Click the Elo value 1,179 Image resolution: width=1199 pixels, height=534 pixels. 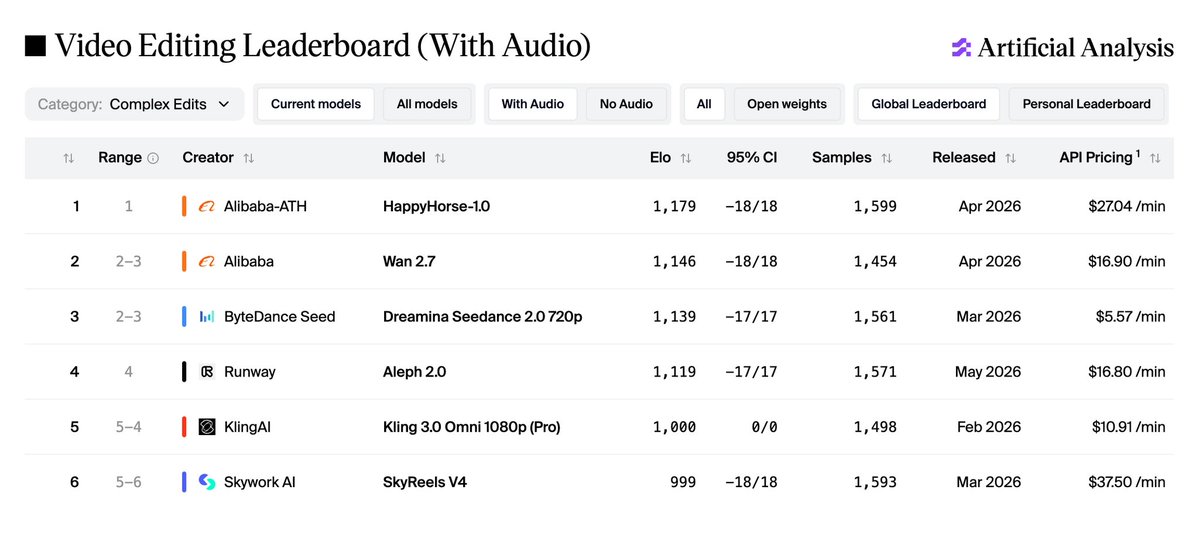pos(674,207)
